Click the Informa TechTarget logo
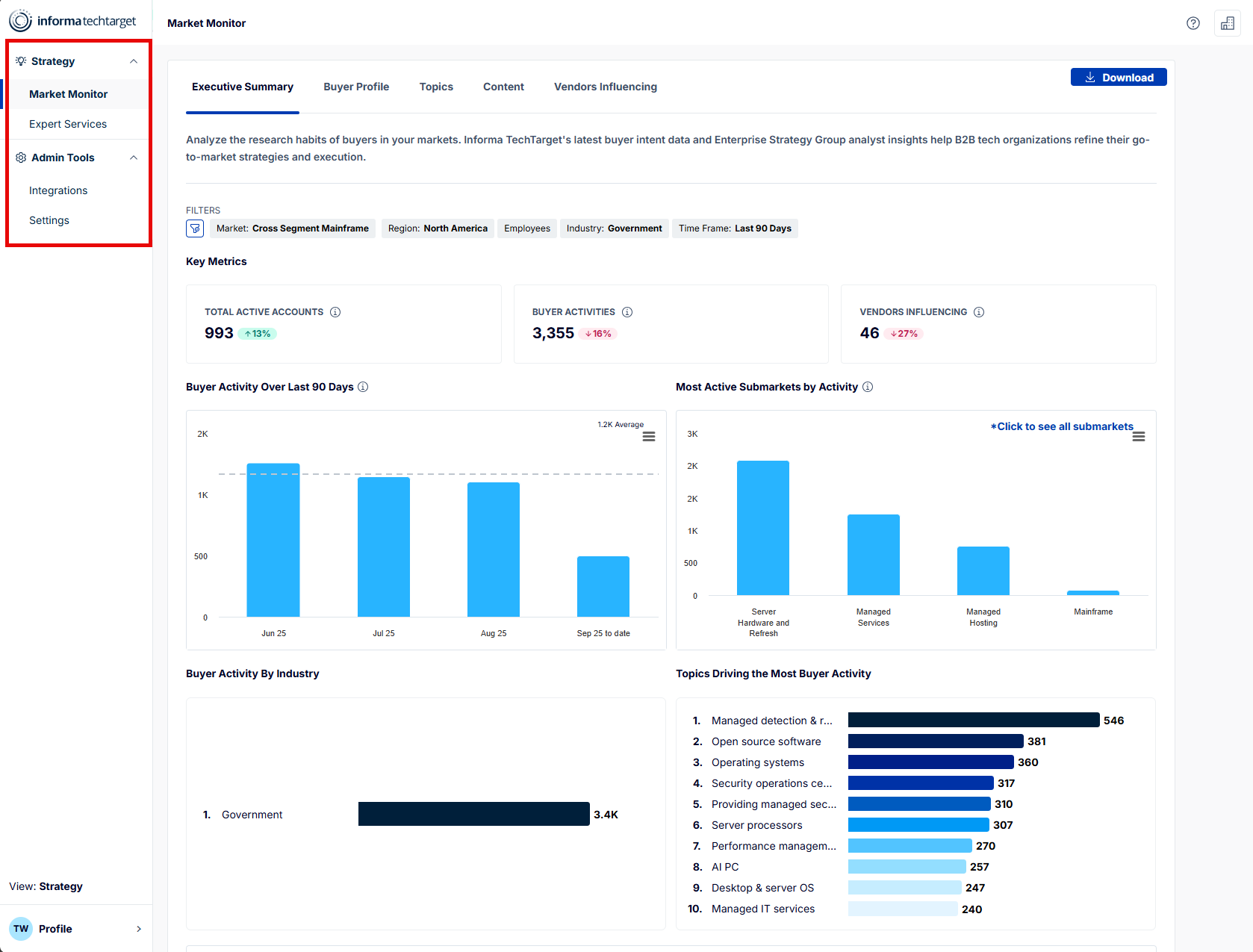The width and height of the screenshot is (1253, 952). [x=72, y=21]
